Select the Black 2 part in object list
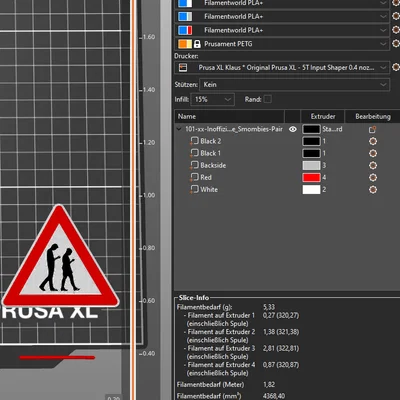 [211, 141]
